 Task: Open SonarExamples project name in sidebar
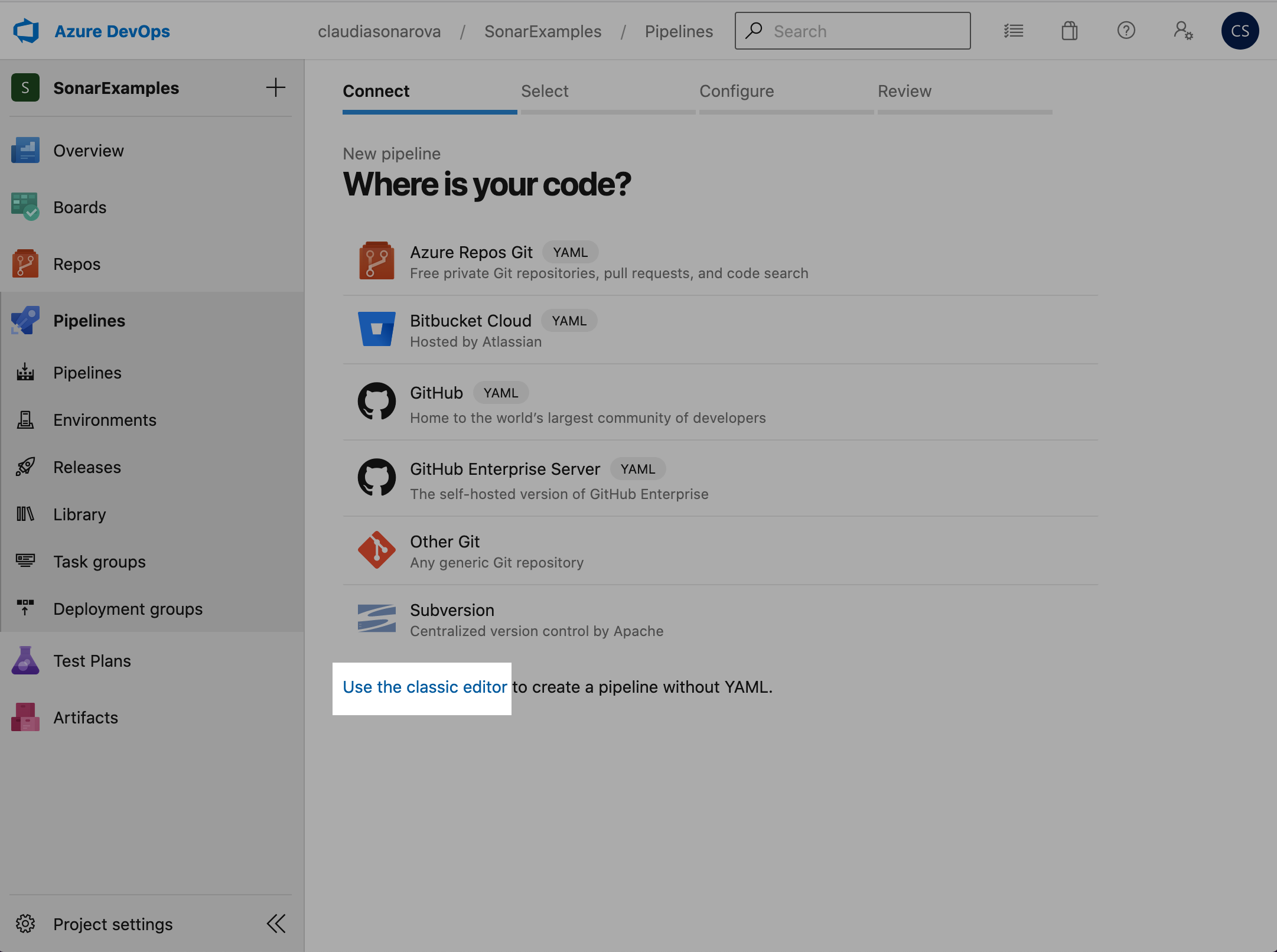click(x=116, y=87)
